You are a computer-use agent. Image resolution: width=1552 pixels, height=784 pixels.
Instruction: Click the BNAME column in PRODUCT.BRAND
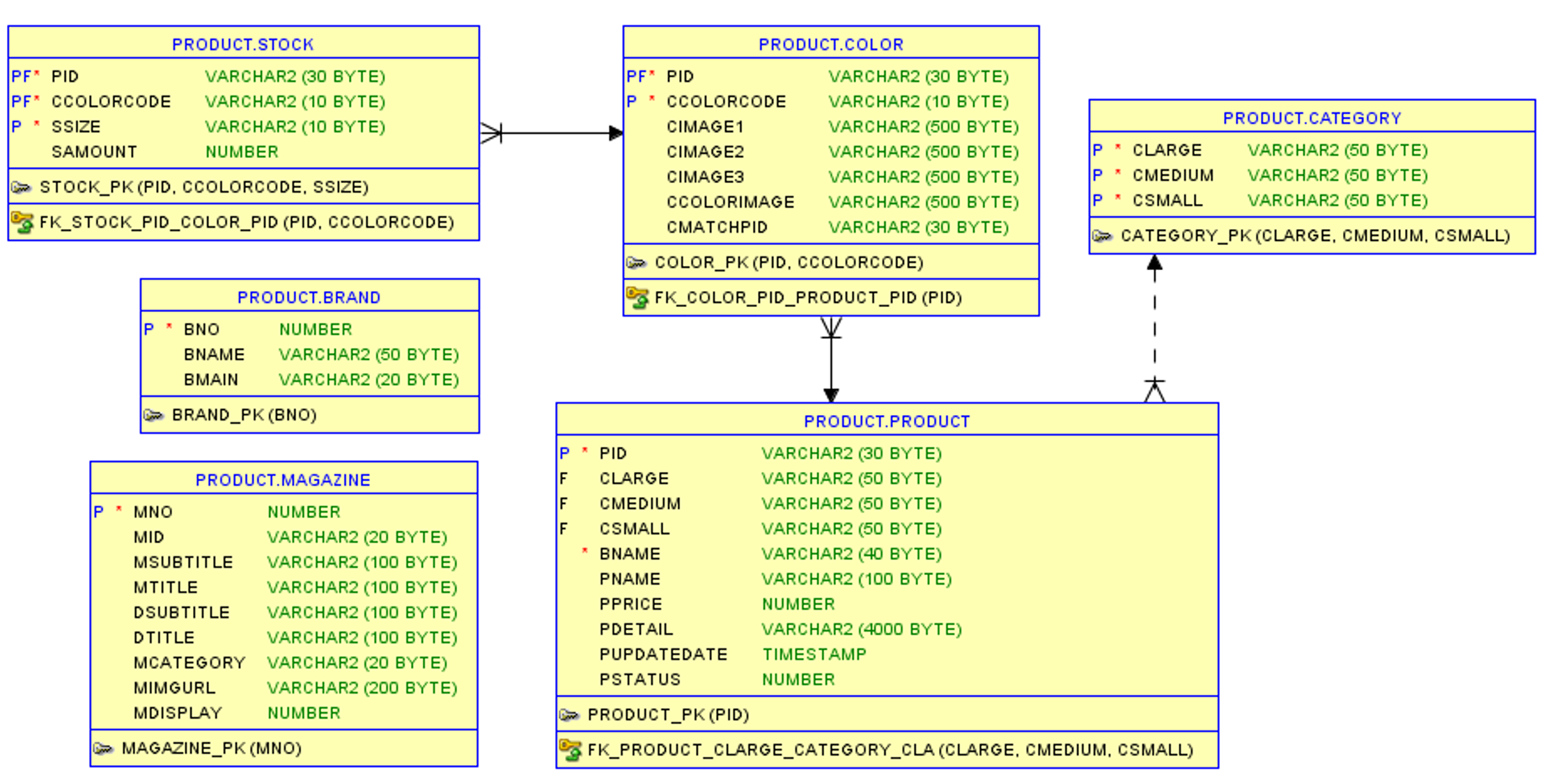214,354
